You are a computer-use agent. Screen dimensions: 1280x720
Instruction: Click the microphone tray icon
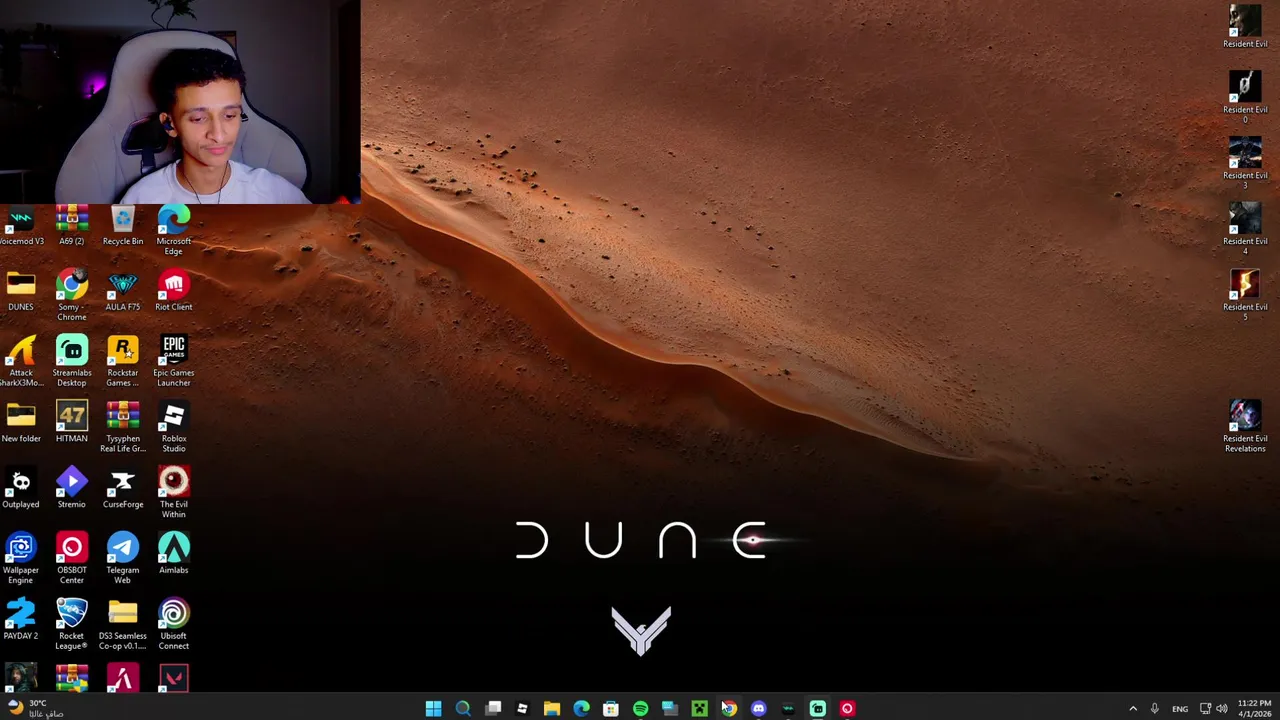(1154, 709)
